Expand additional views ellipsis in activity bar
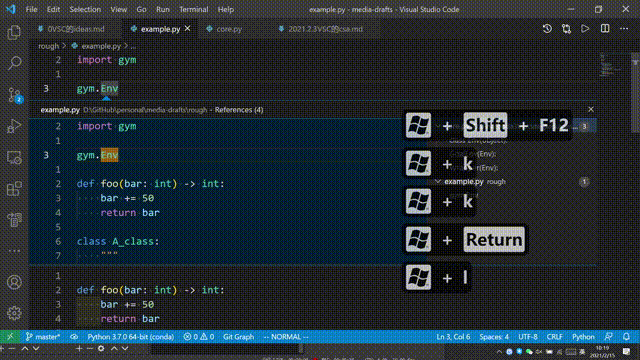This screenshot has height=360, width=640. 14,251
